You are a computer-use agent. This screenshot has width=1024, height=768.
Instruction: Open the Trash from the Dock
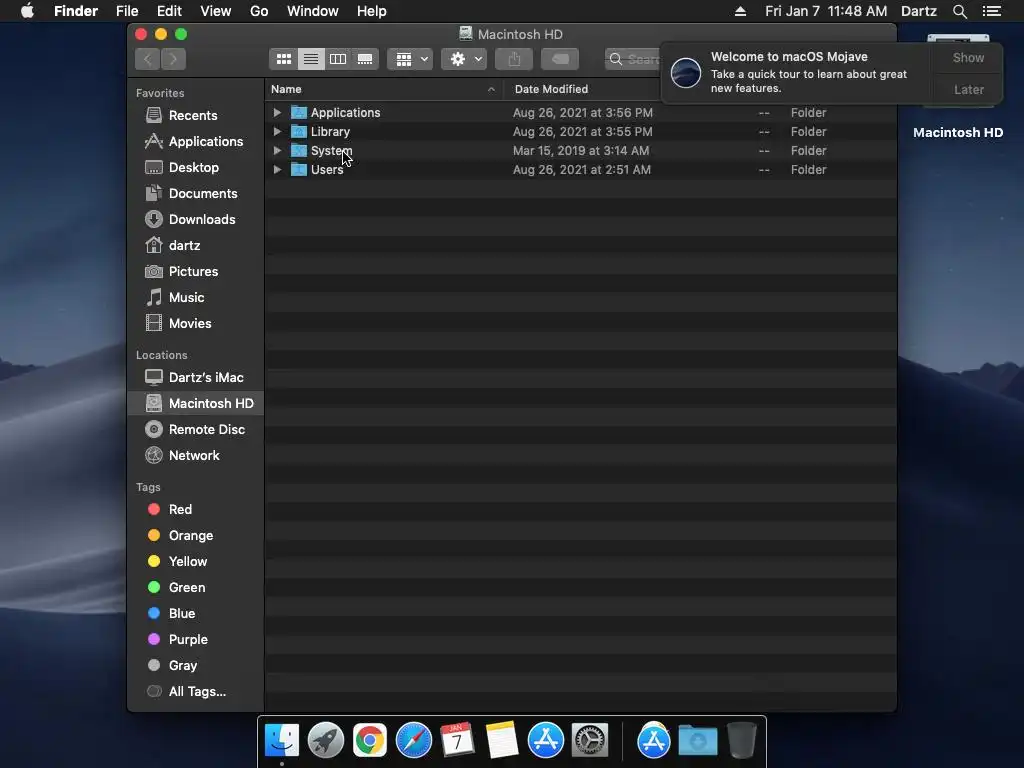(x=741, y=741)
